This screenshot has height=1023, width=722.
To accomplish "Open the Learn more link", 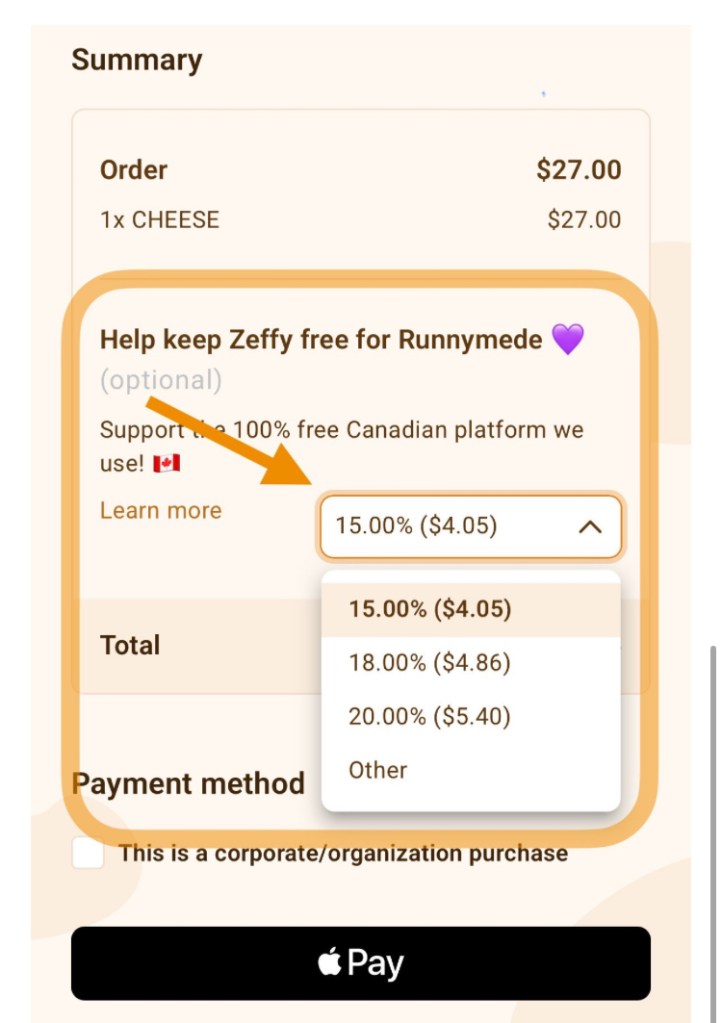I will click(x=160, y=510).
